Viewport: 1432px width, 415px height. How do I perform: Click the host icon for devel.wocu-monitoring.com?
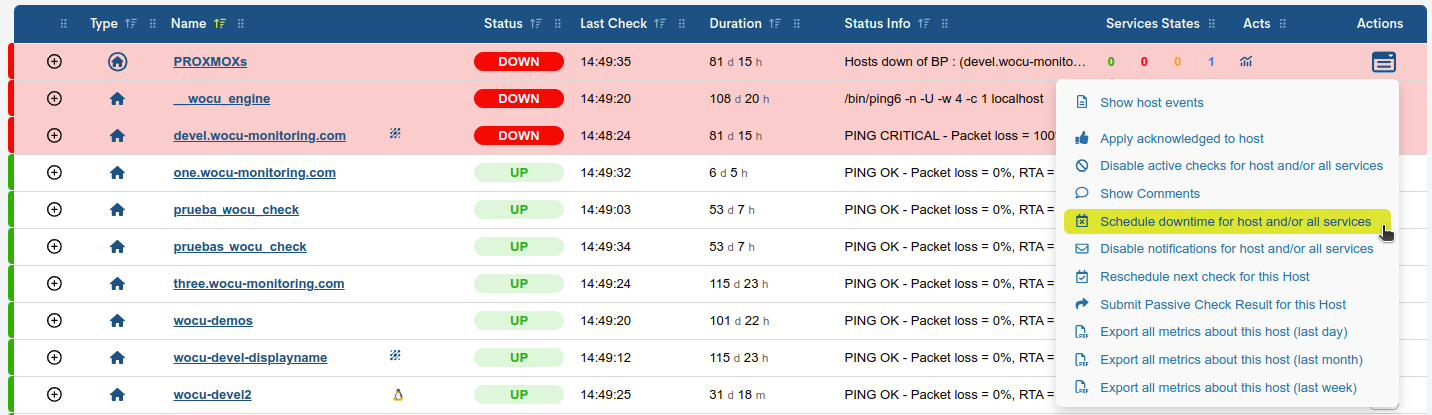click(117, 136)
